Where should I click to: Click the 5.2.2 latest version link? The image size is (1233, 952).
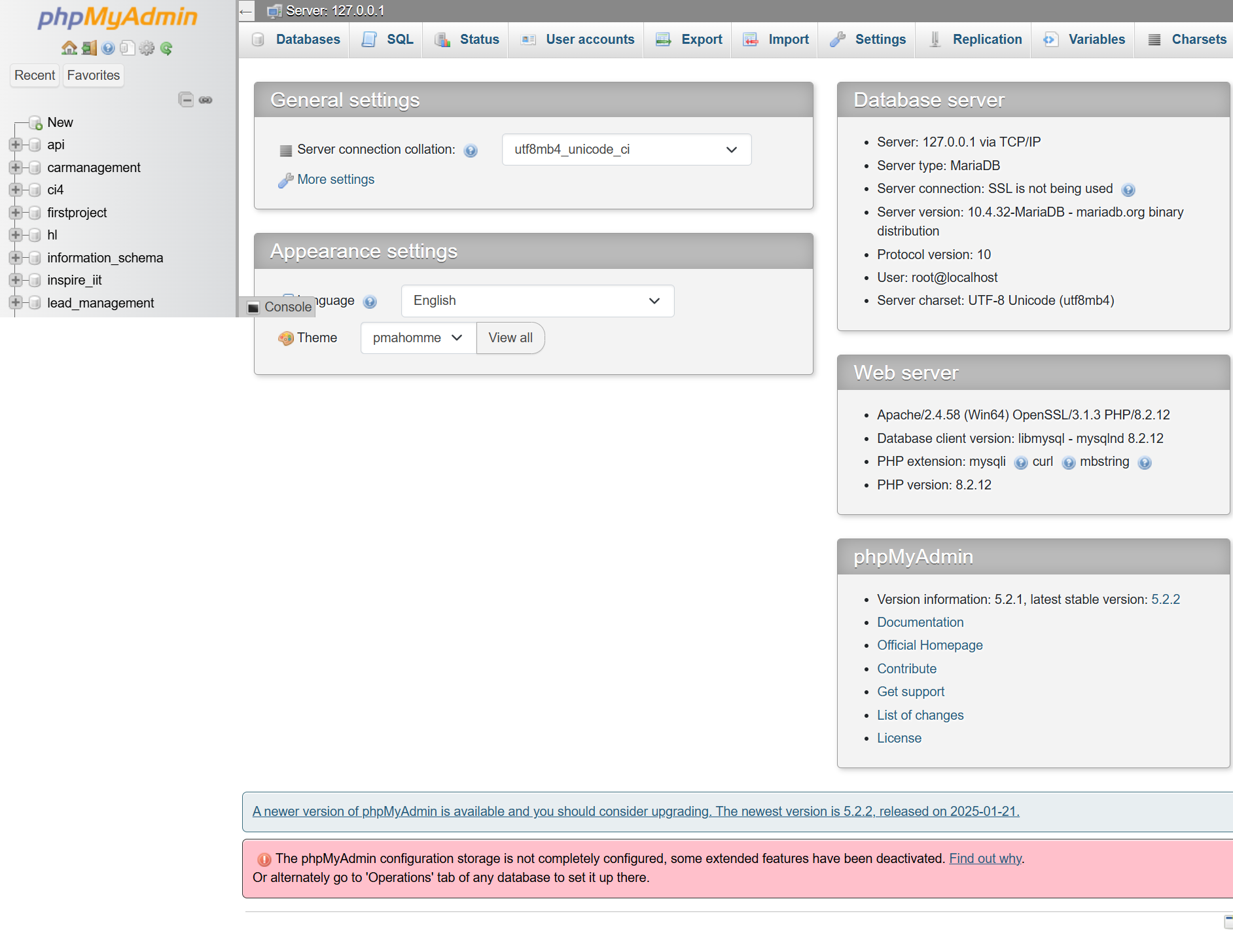point(1166,599)
